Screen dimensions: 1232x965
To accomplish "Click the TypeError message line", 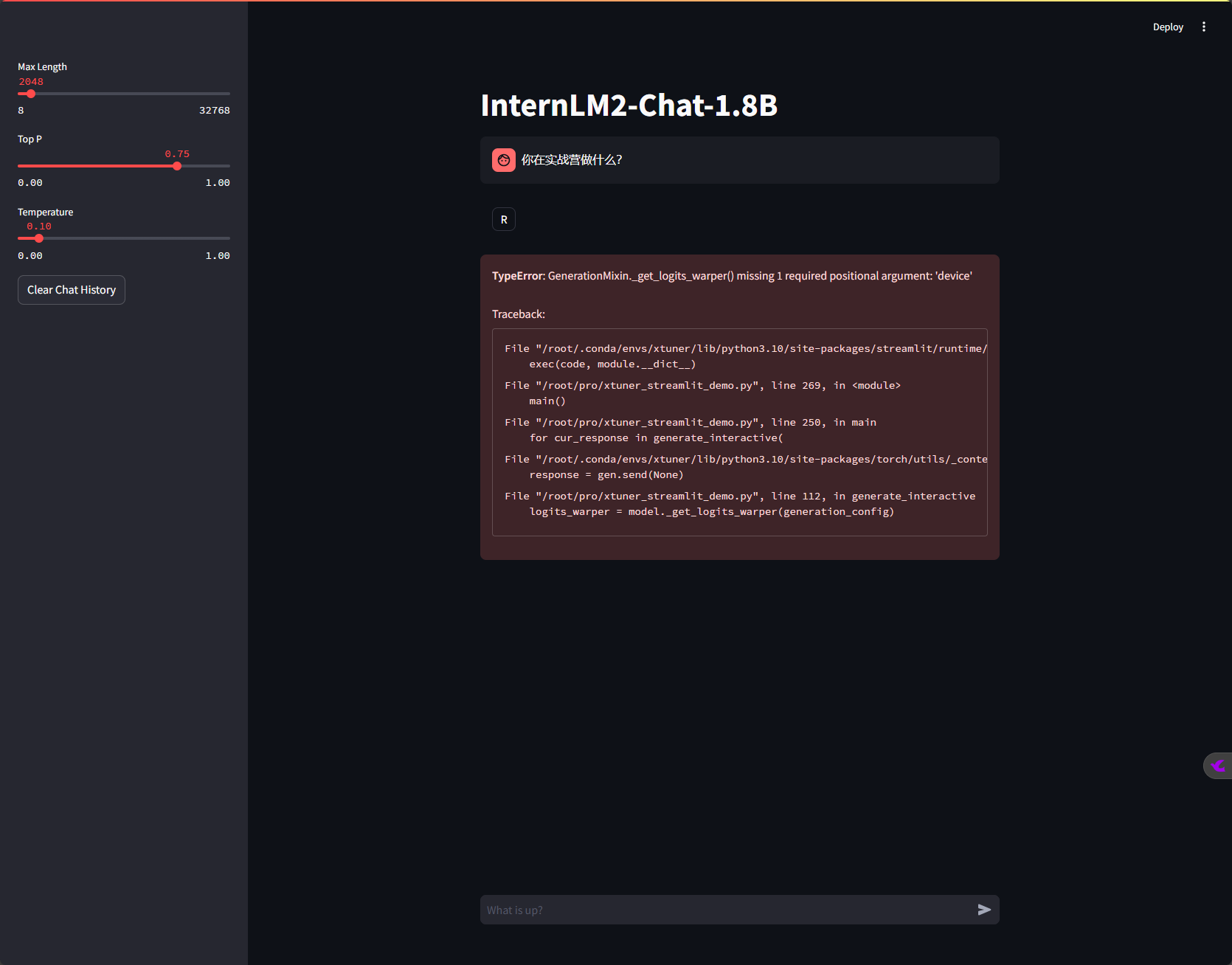I will coord(732,276).
